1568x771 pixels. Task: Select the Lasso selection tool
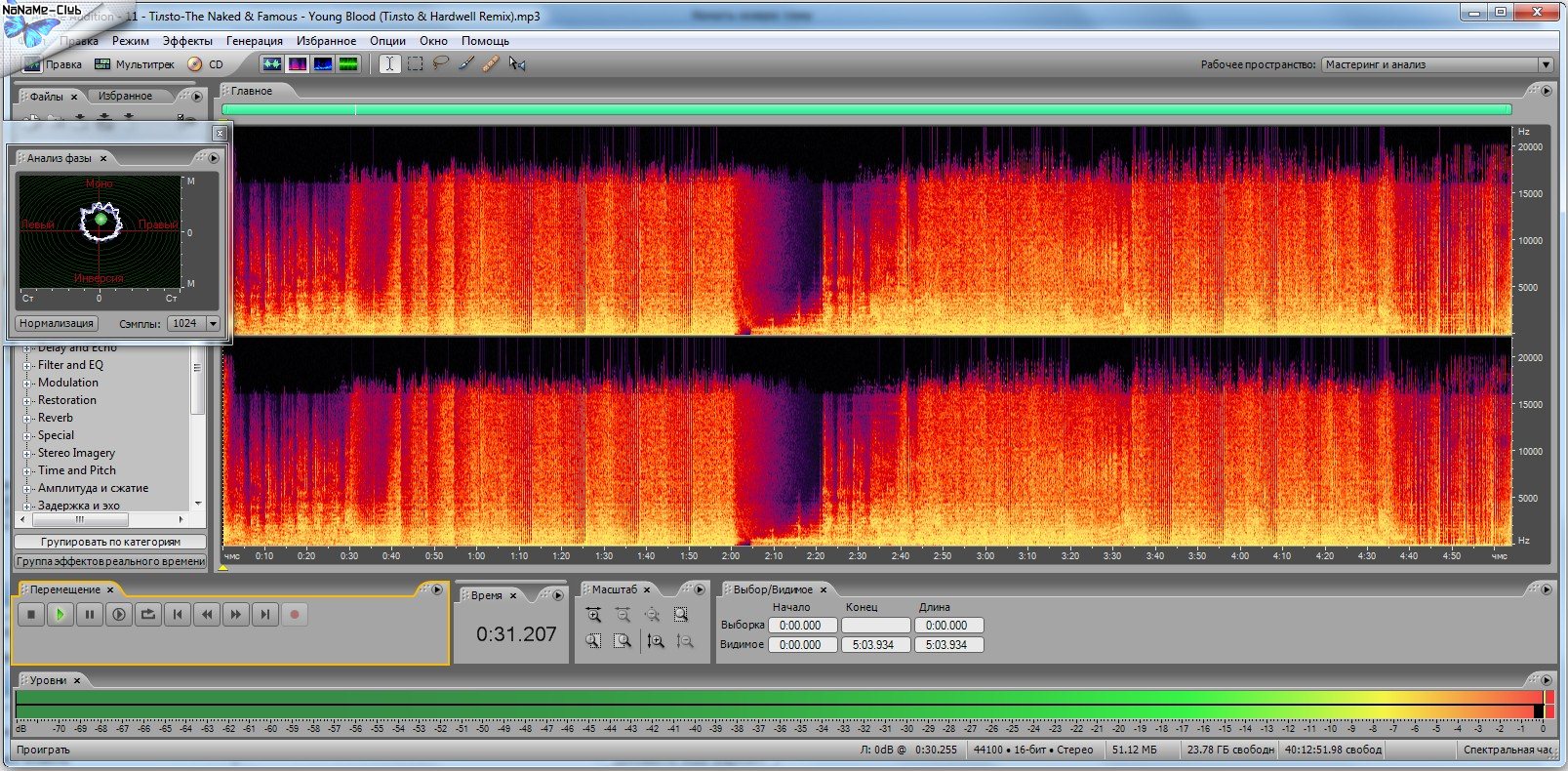(x=441, y=63)
